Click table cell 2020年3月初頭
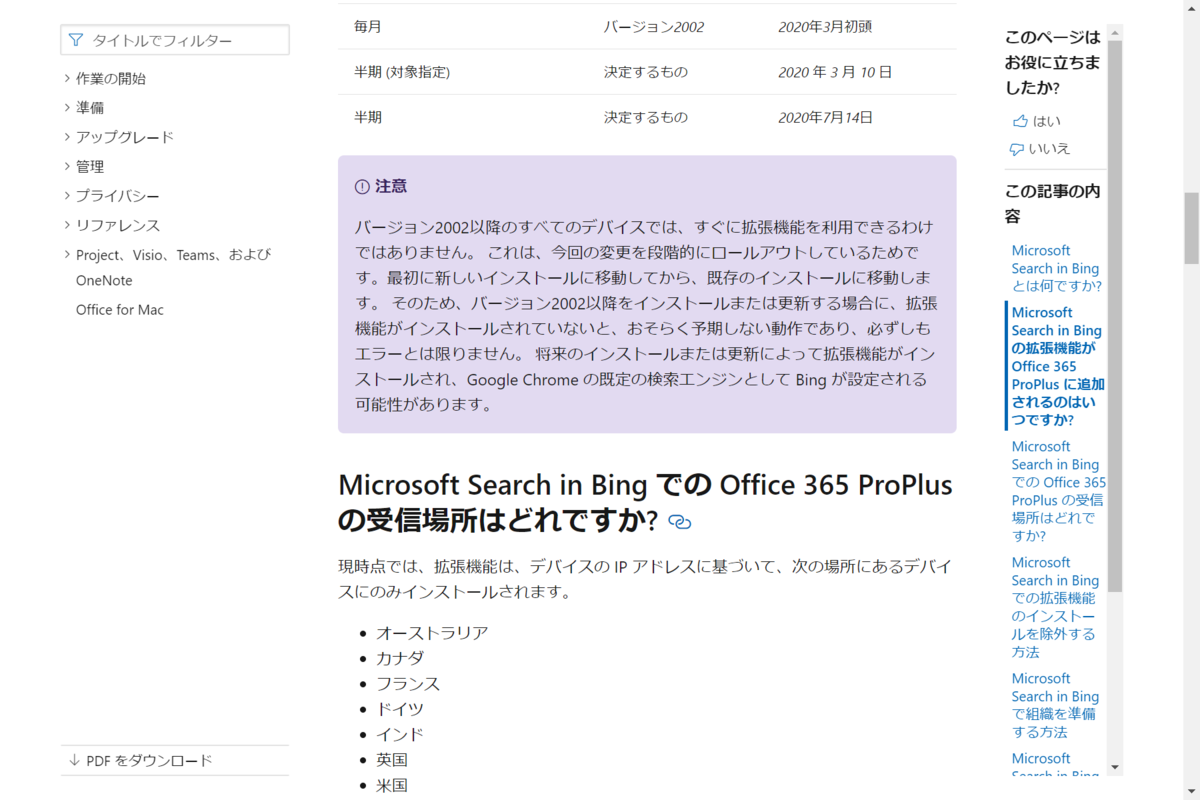The width and height of the screenshot is (1200, 800). click(825, 27)
